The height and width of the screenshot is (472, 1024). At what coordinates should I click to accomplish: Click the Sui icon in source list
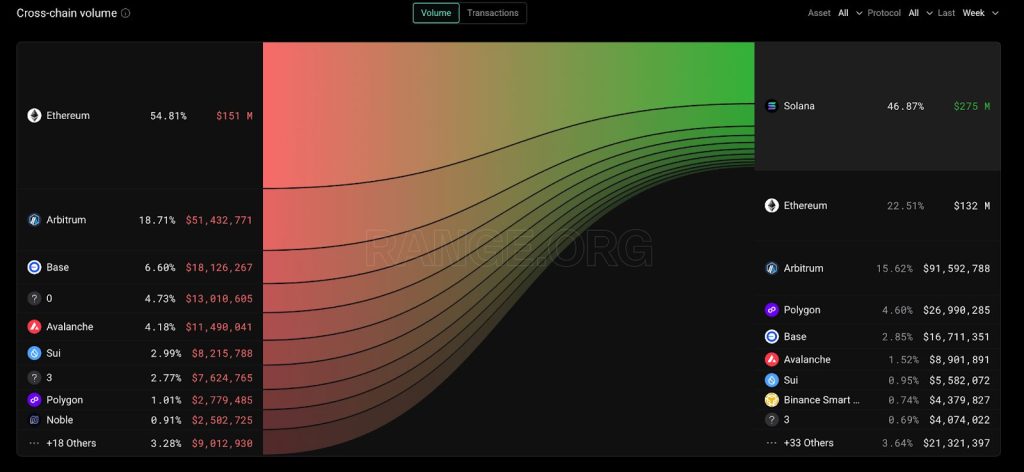34,353
